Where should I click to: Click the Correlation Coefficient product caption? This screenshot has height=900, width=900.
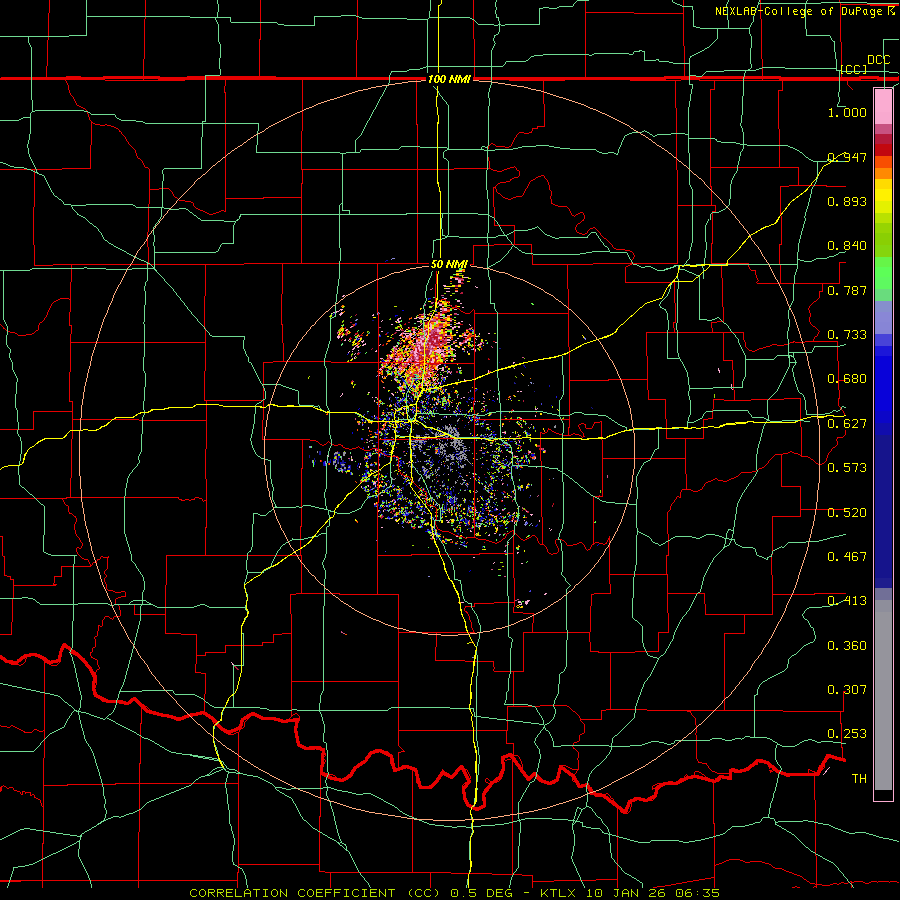(455, 893)
